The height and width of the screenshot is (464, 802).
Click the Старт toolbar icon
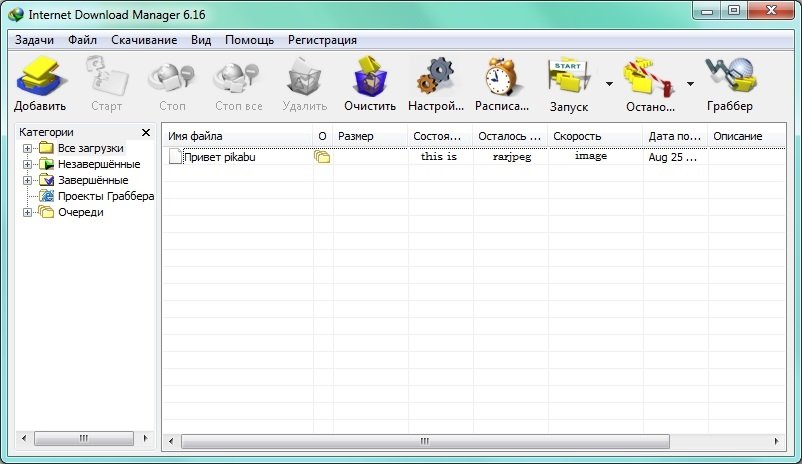click(107, 76)
